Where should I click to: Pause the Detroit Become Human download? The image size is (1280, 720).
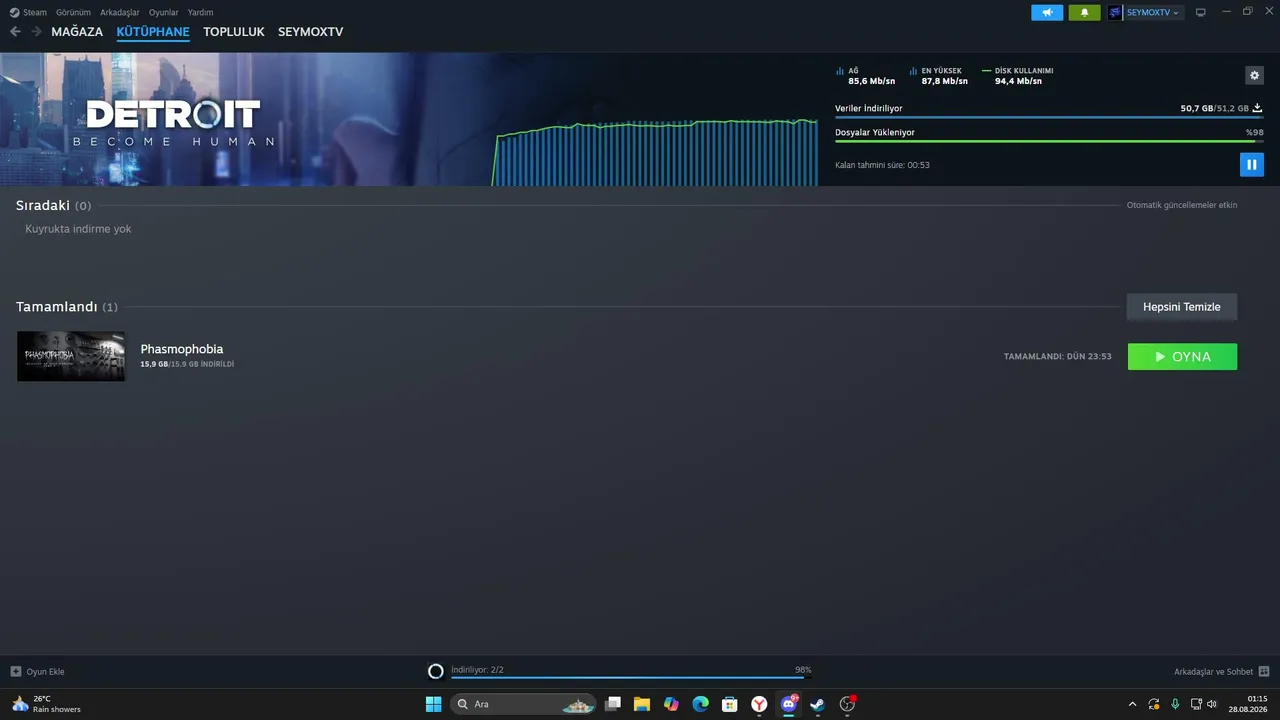click(1251, 164)
